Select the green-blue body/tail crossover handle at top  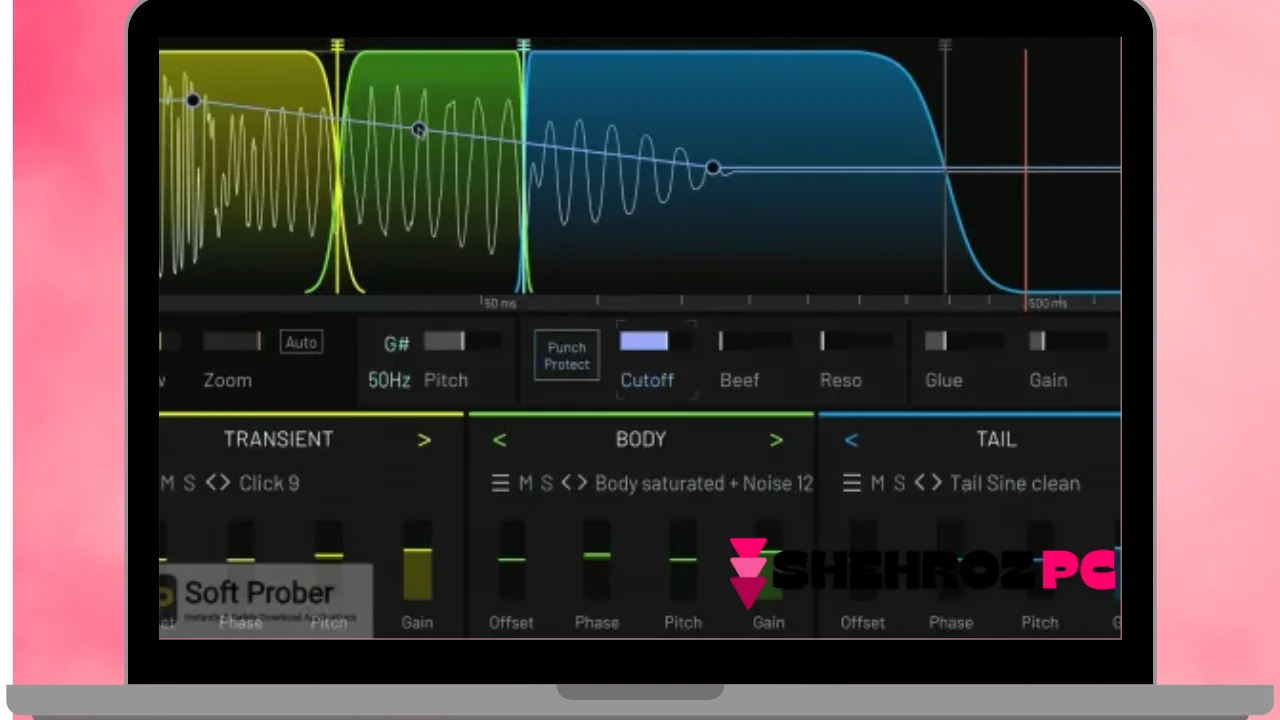(x=523, y=46)
